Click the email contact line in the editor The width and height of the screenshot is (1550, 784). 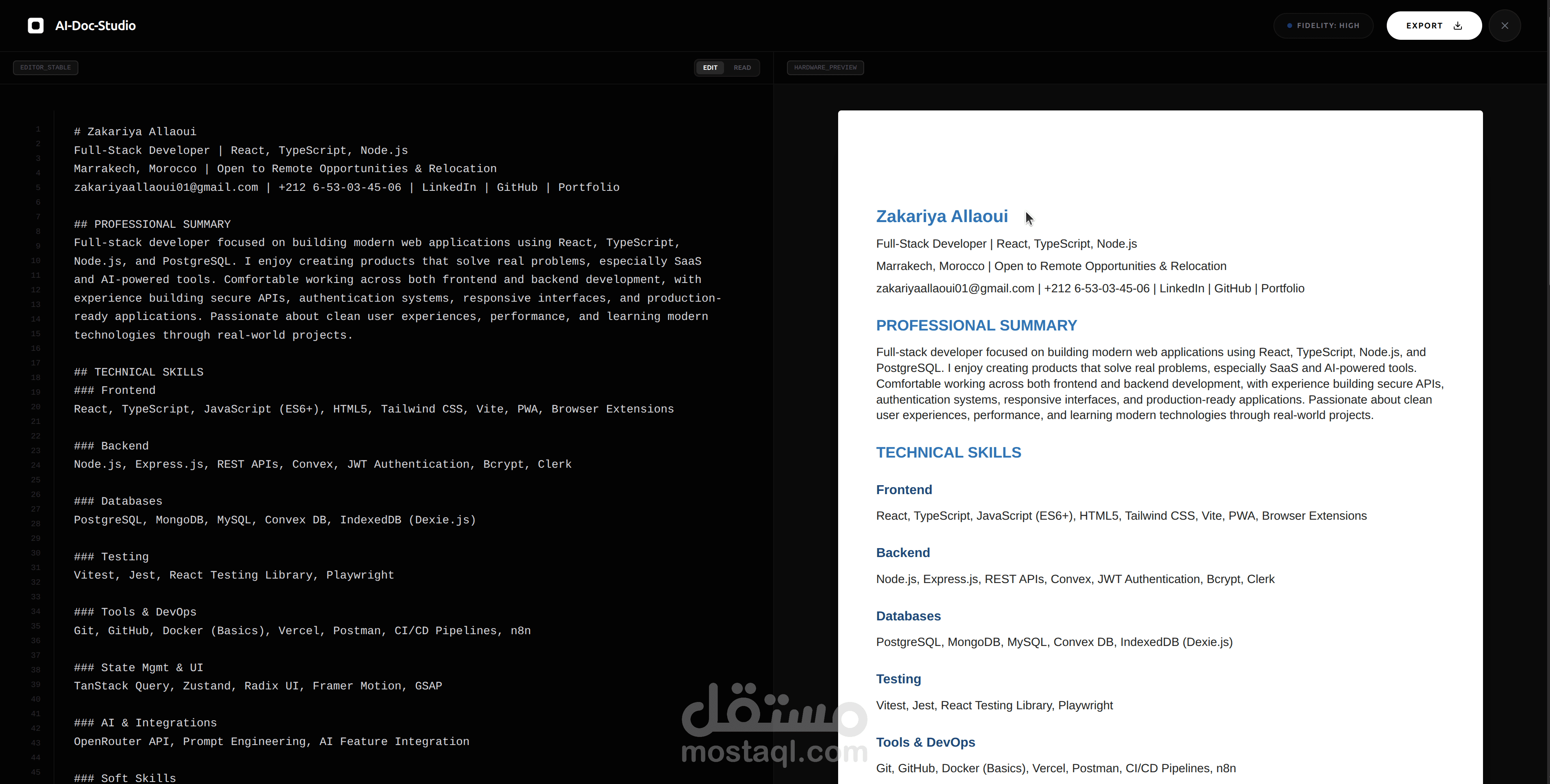click(346, 187)
